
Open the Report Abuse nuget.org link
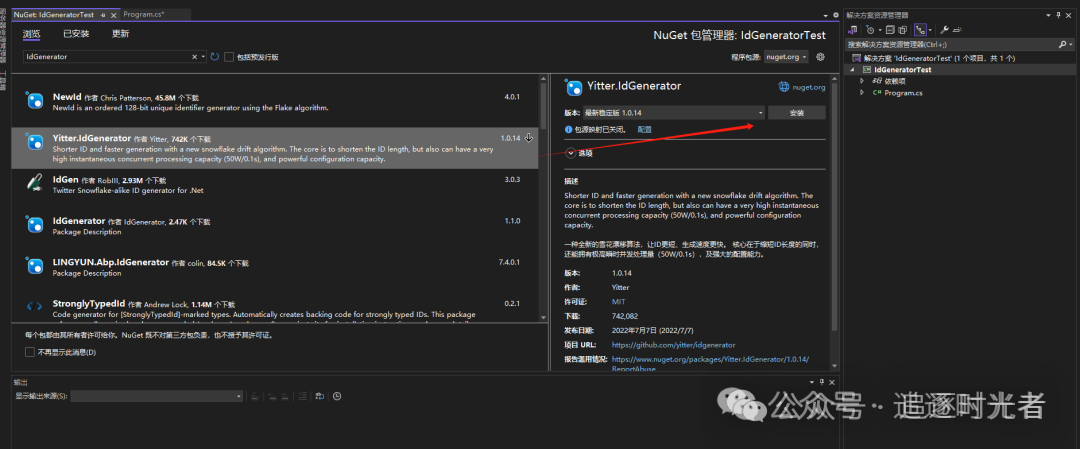click(709, 364)
